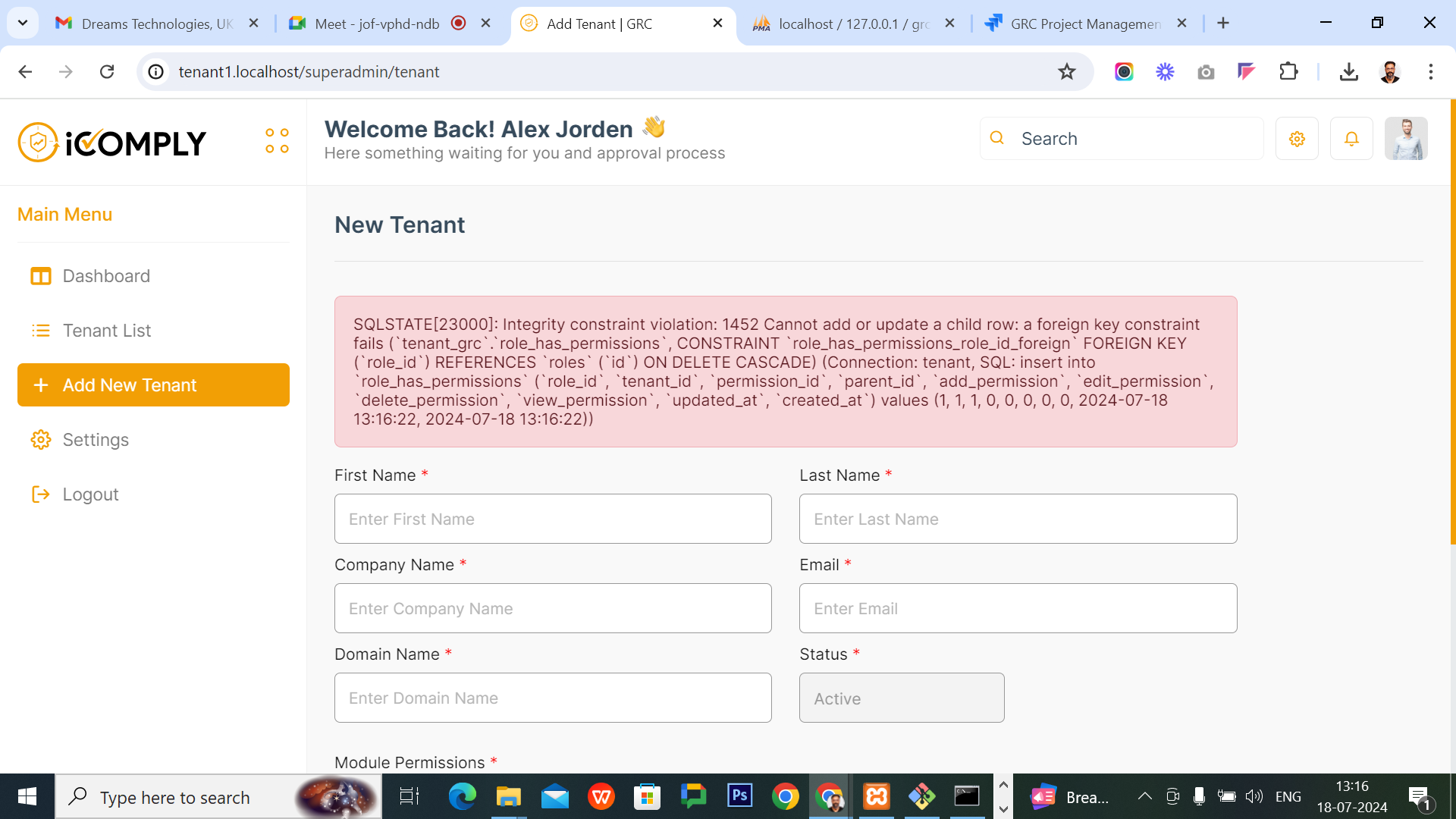Click the four-dot sidebar toggle icon
Screen dimensions: 1456x819
[x=277, y=140]
